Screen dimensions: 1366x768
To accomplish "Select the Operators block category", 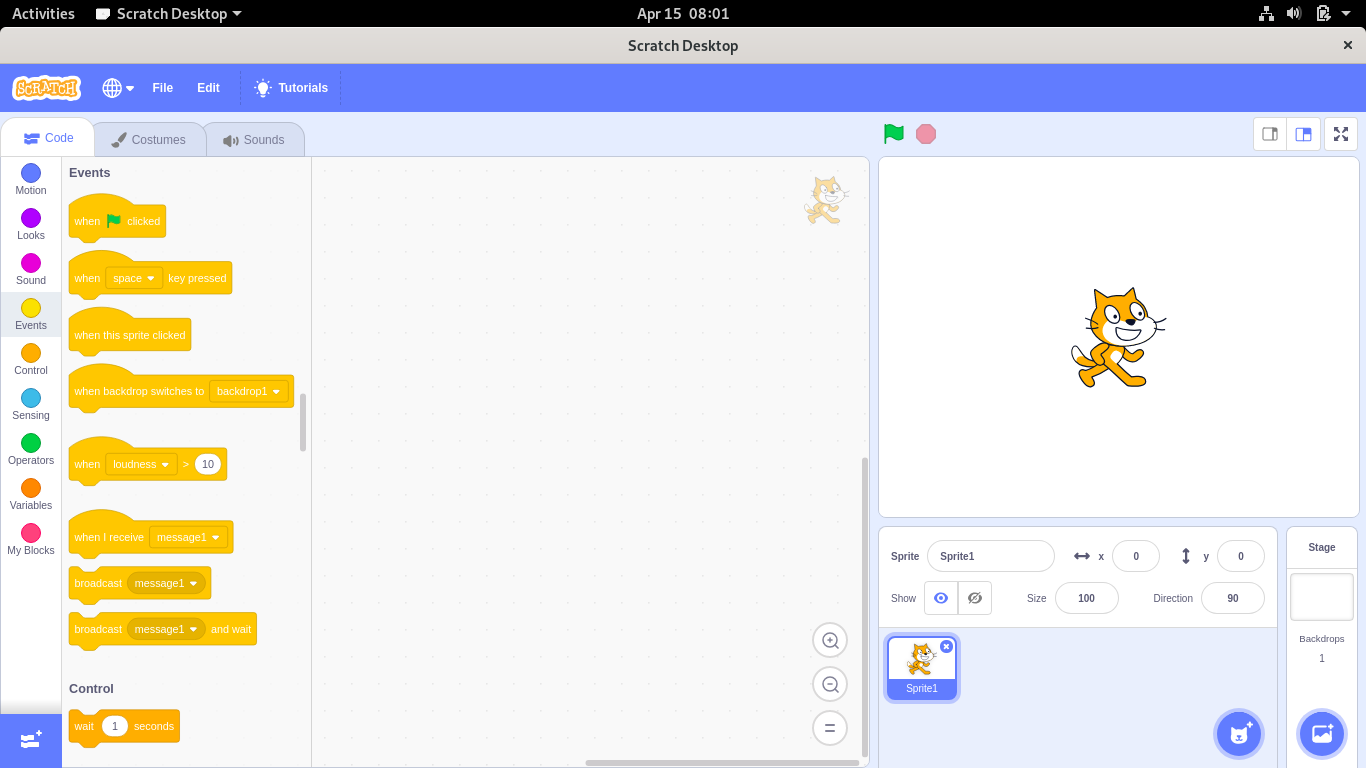I will pyautogui.click(x=31, y=450).
